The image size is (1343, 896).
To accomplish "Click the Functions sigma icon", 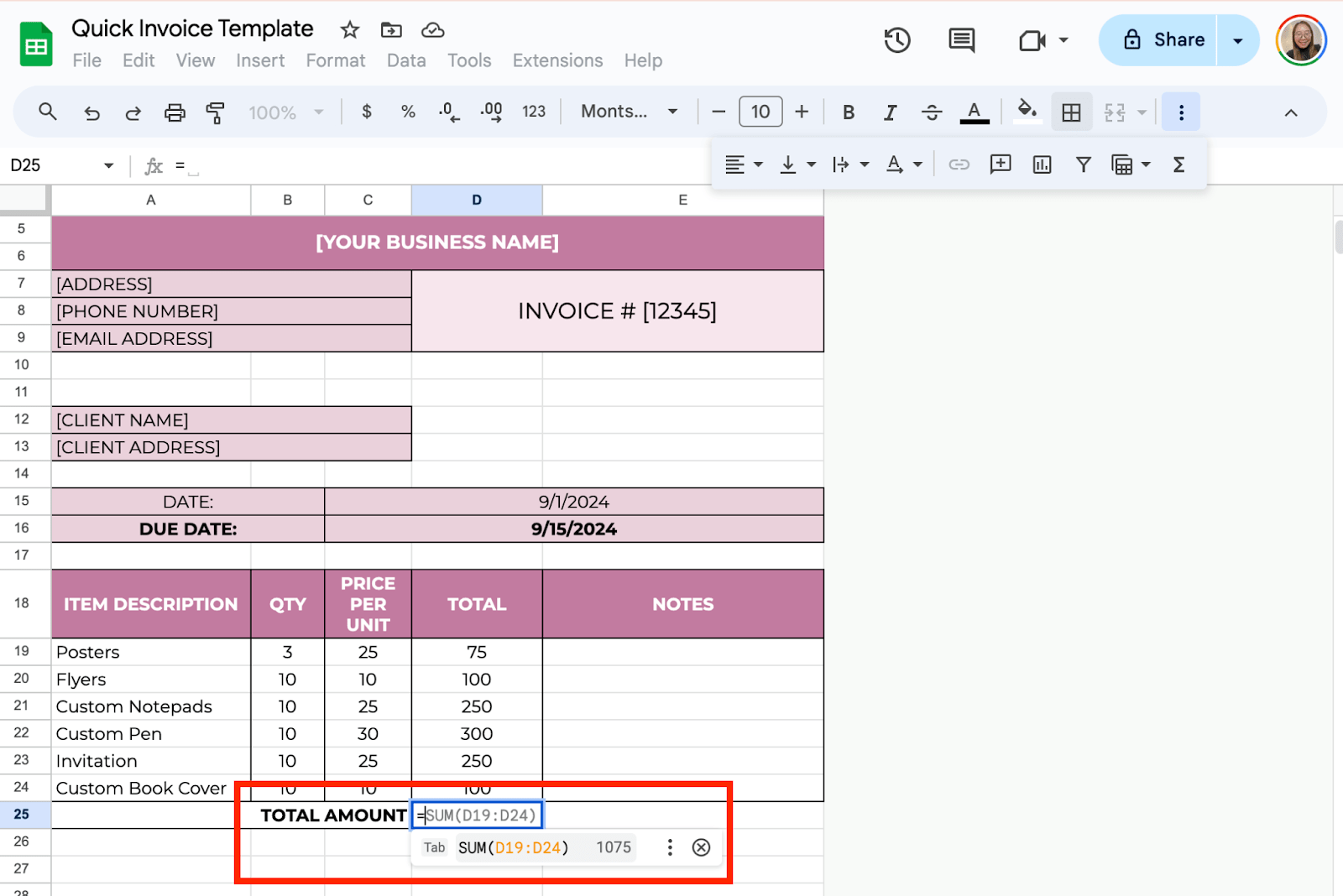I will (x=1178, y=164).
